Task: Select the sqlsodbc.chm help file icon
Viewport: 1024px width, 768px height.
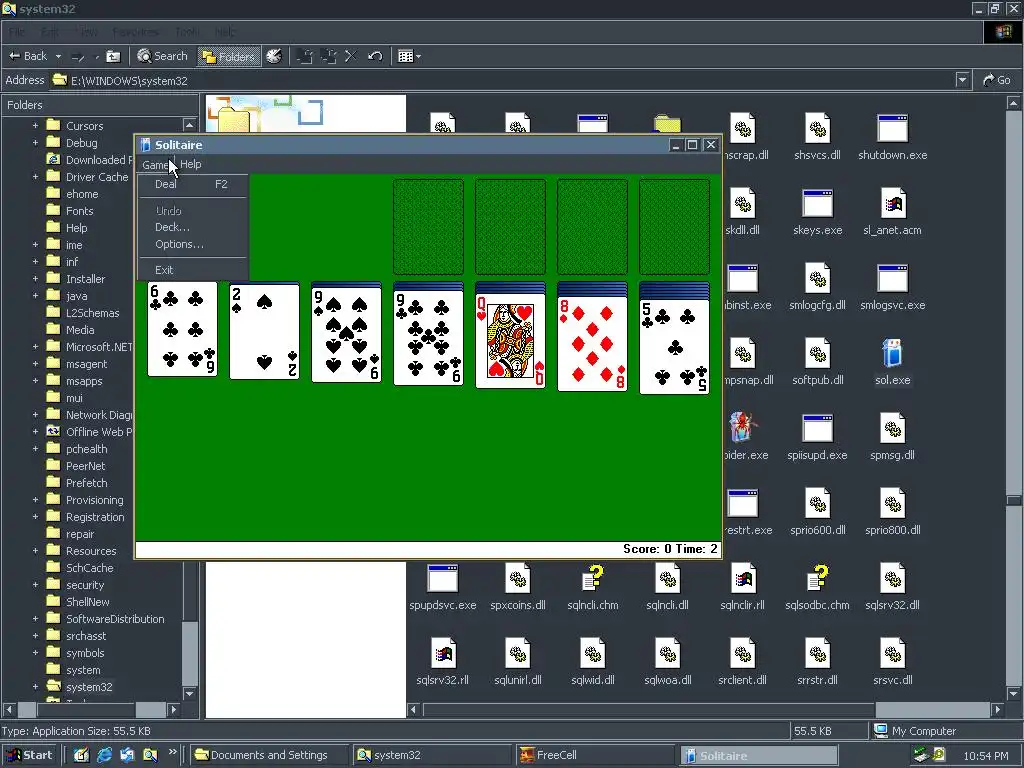Action: tap(817, 579)
